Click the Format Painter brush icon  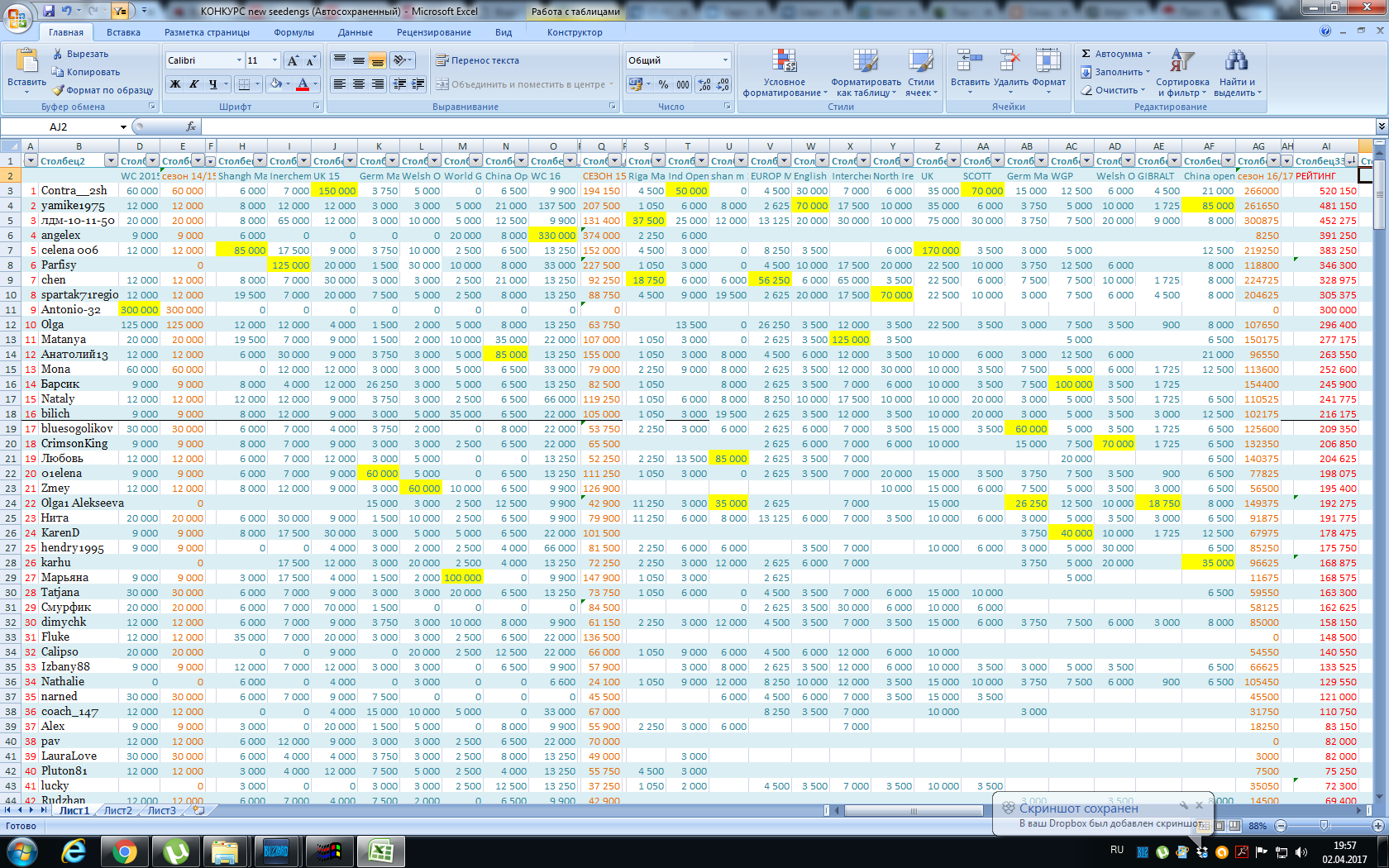point(58,90)
